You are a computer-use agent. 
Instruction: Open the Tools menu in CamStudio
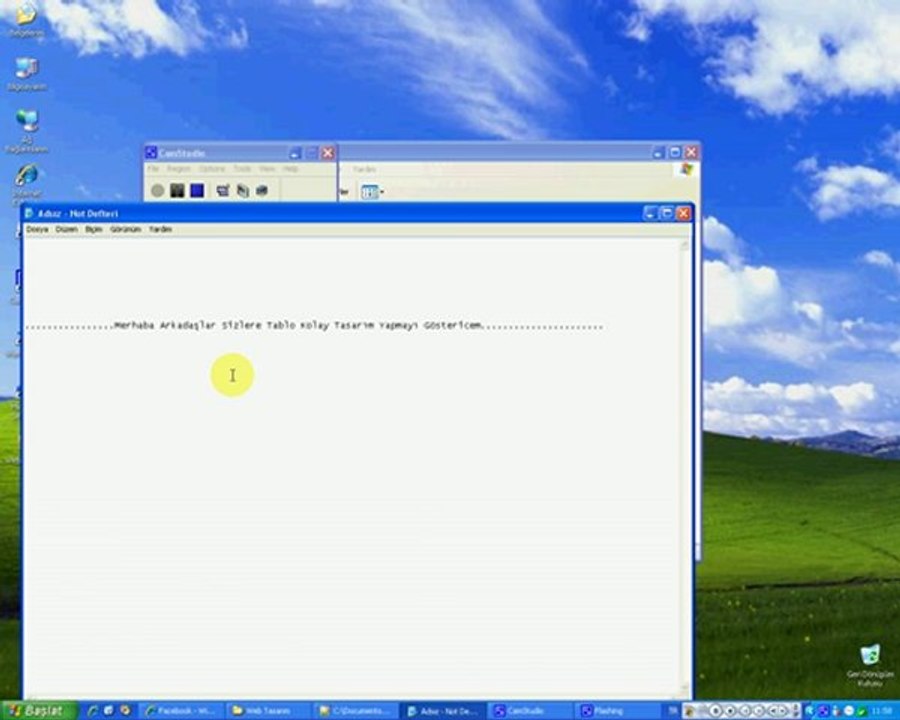click(242, 169)
